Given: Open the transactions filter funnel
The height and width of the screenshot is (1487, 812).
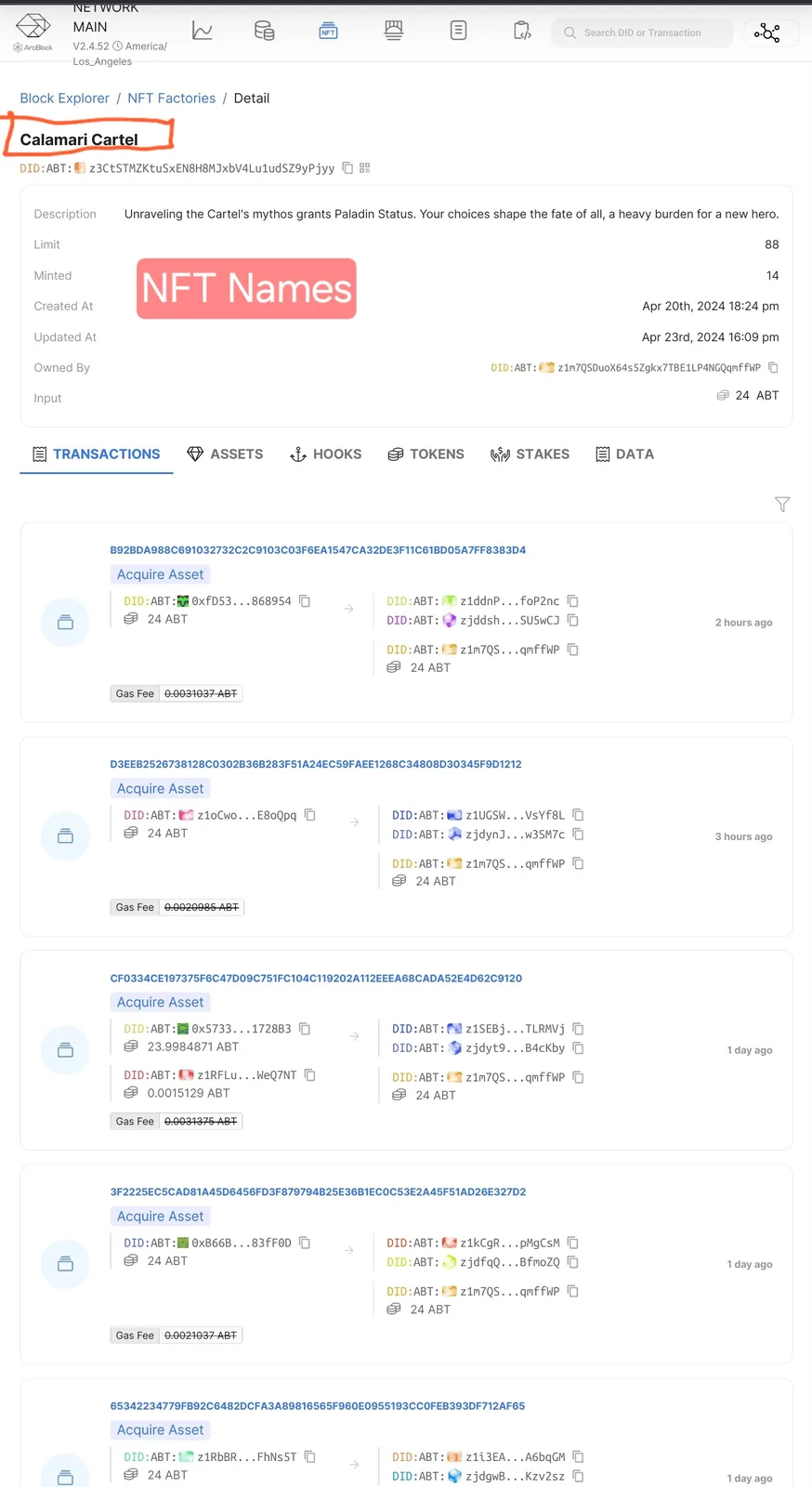Looking at the screenshot, I should pos(782,504).
